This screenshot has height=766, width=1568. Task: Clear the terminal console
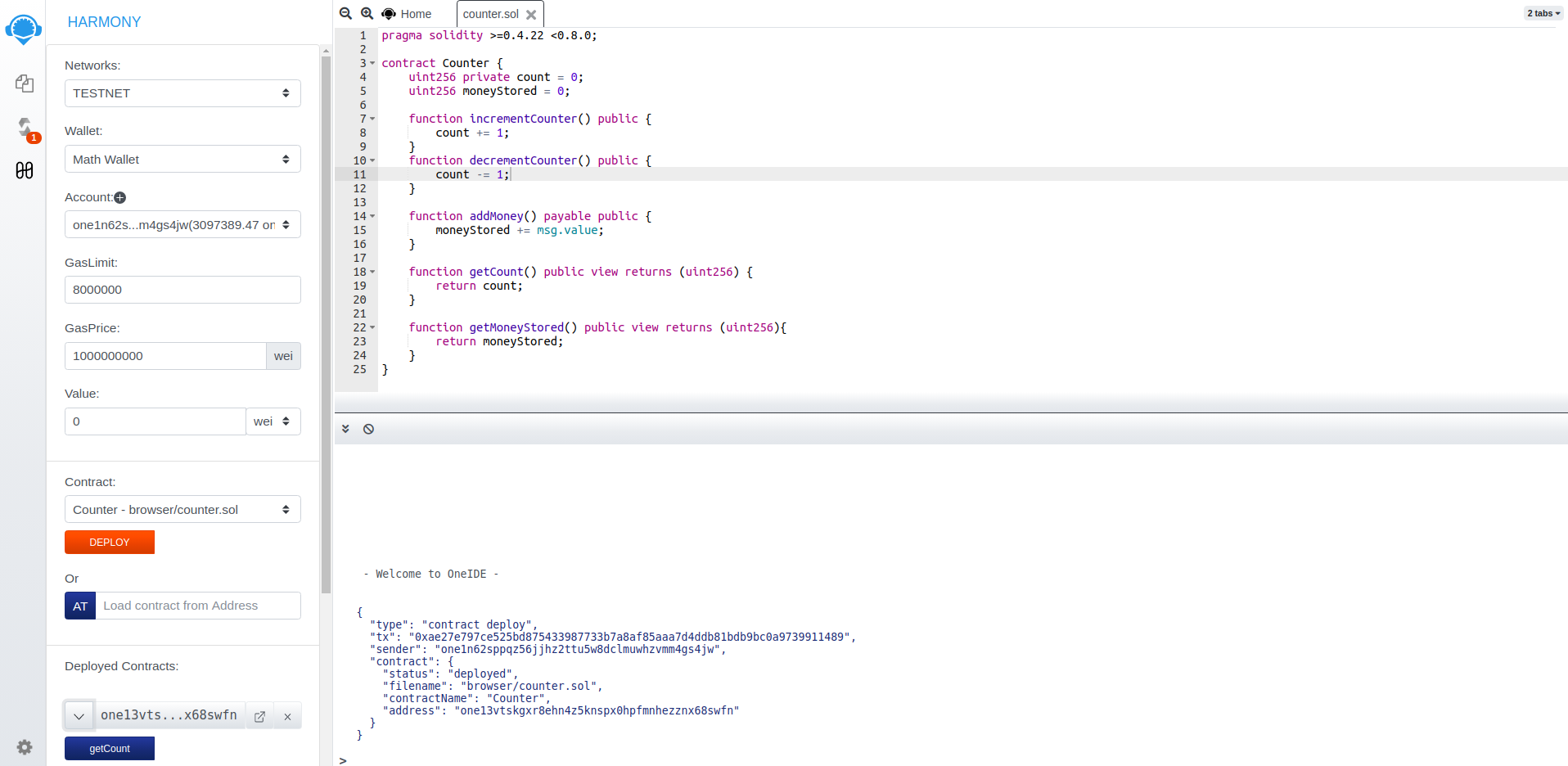click(x=368, y=429)
